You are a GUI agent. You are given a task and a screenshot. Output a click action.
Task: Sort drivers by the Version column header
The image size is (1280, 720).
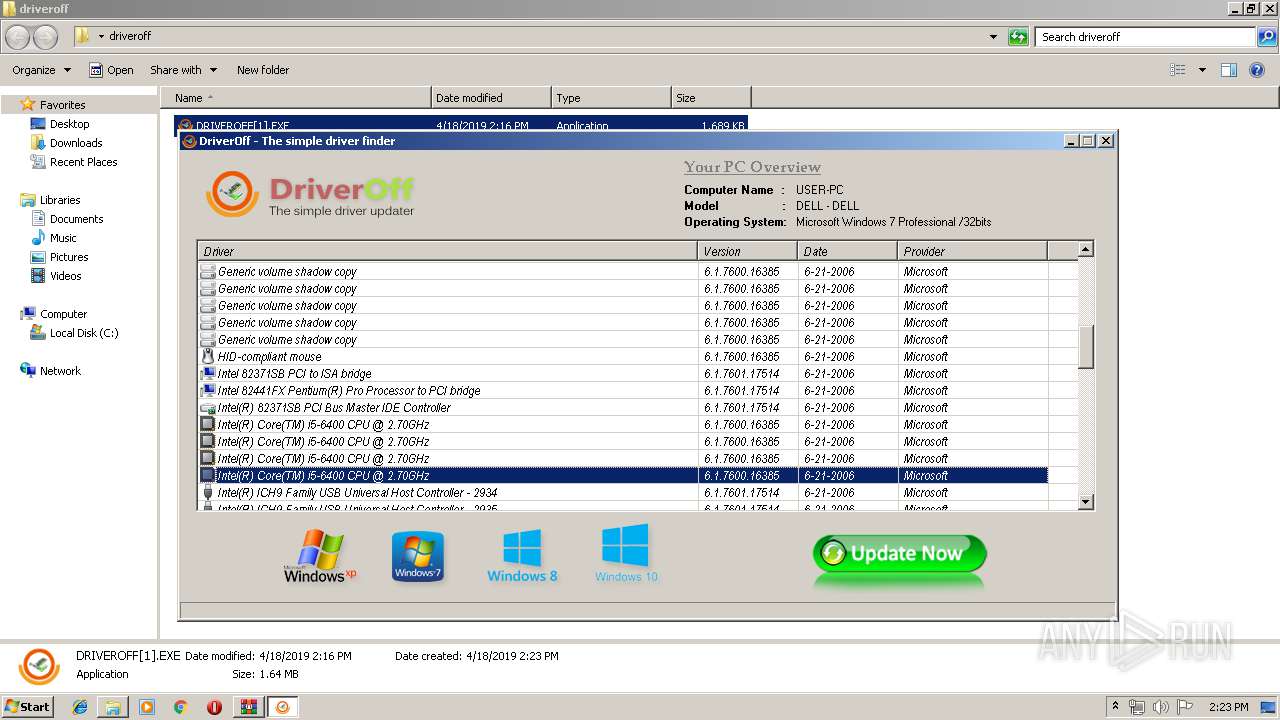pos(747,251)
